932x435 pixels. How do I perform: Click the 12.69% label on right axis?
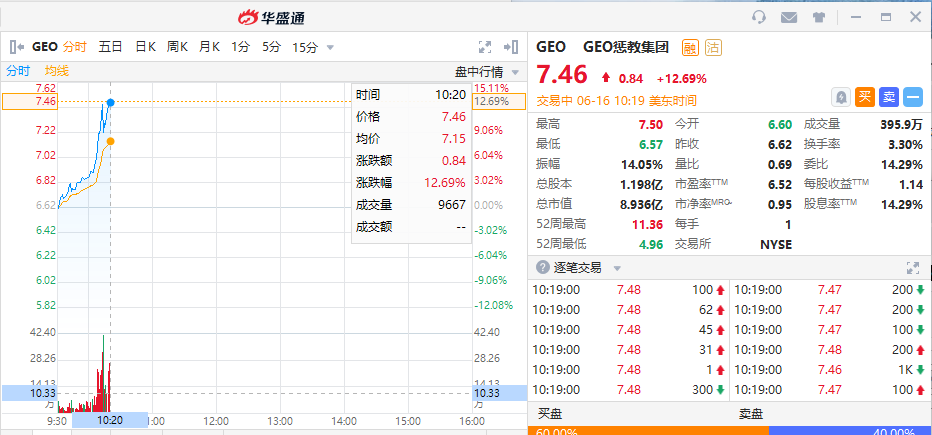[499, 101]
